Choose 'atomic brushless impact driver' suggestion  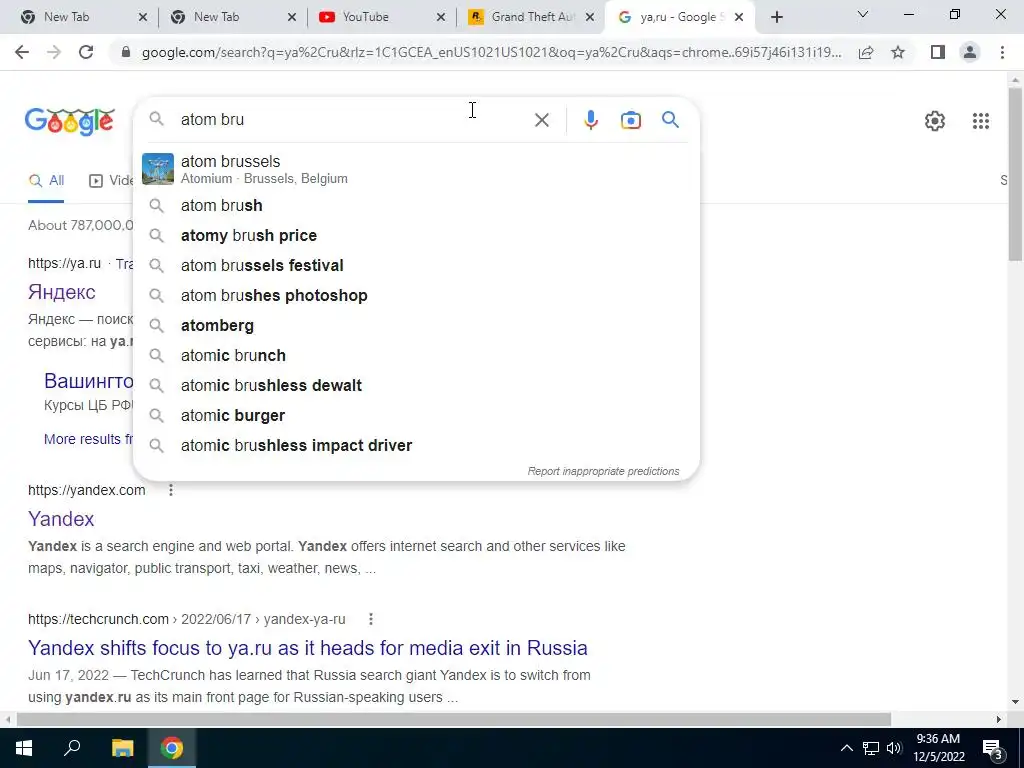(x=416, y=446)
